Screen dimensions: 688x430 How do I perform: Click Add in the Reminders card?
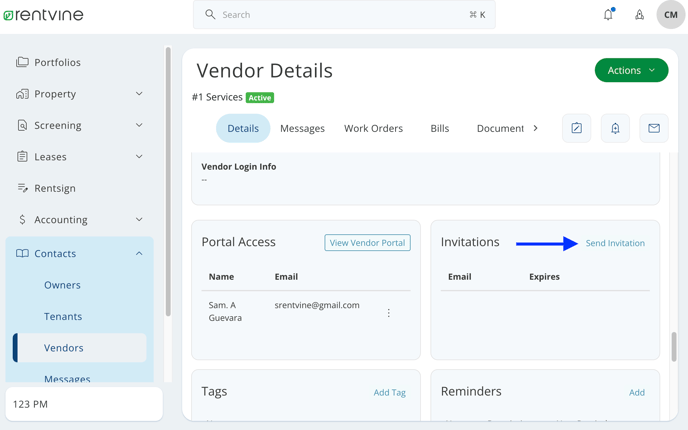click(x=637, y=393)
